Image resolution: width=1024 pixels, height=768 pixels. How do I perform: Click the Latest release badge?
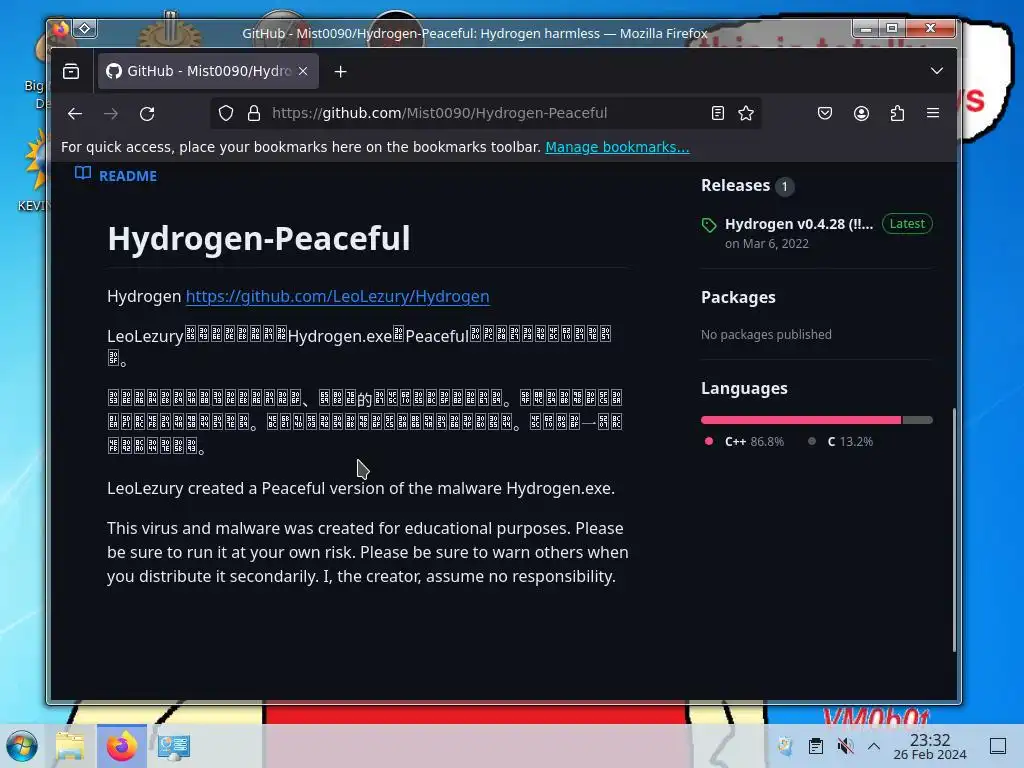tap(907, 223)
